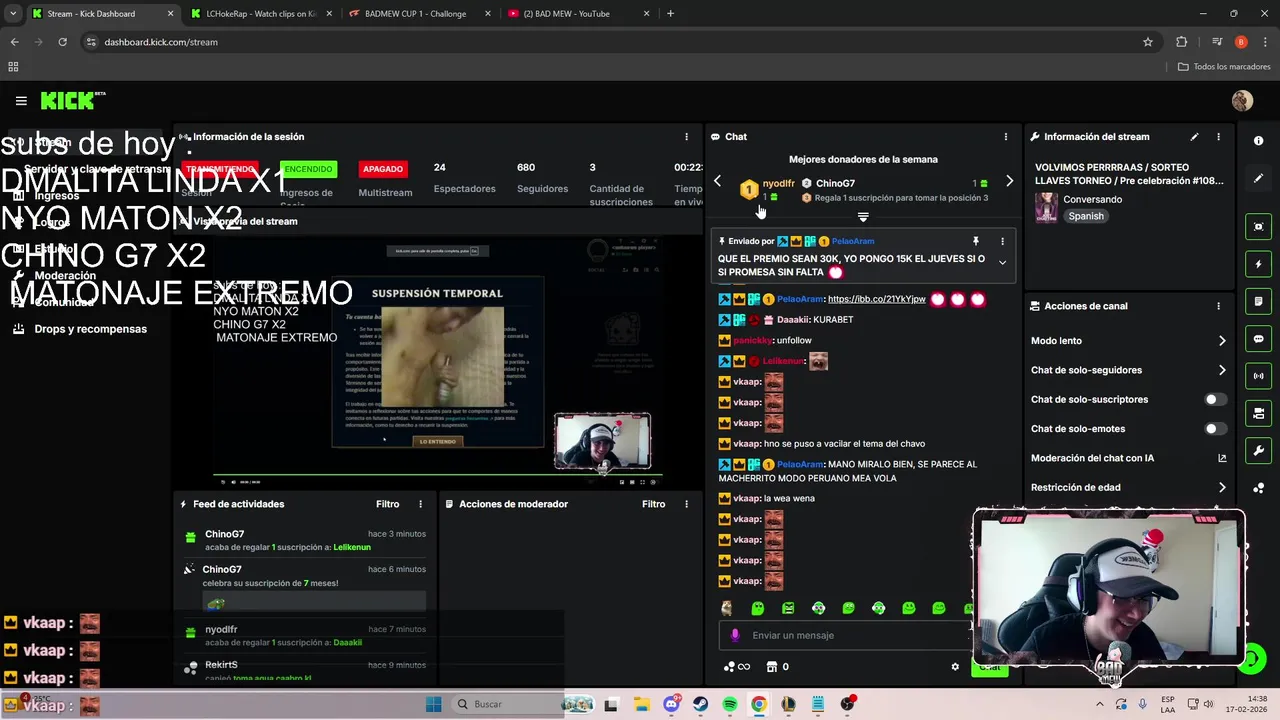Viewport: 1280px width, 720px height.
Task: Show previous top donor with left arrow
Action: point(717,181)
